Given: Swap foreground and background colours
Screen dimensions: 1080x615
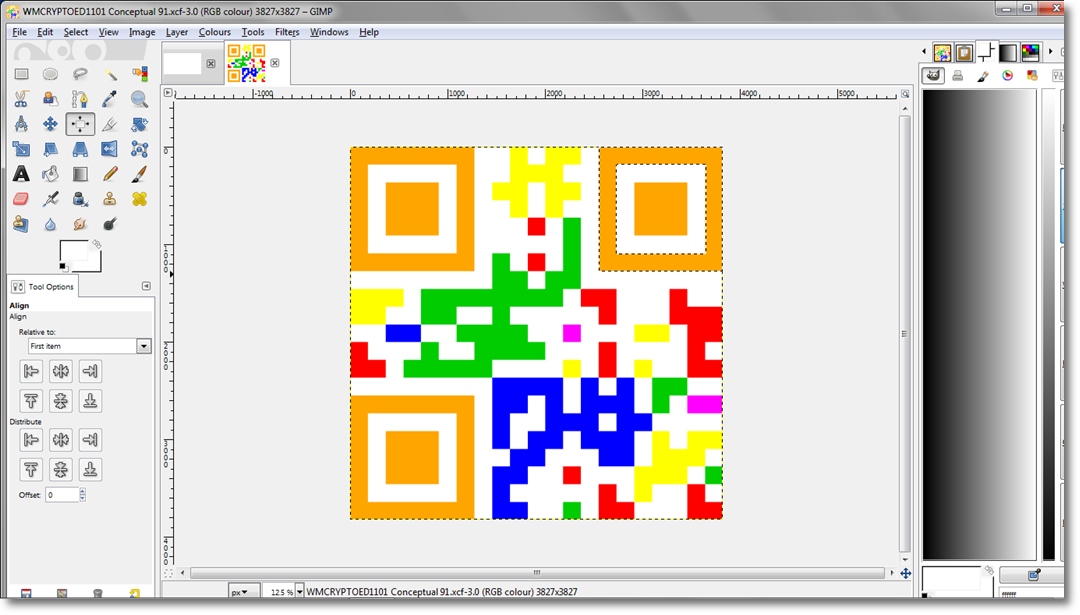Looking at the screenshot, I should 96,244.
